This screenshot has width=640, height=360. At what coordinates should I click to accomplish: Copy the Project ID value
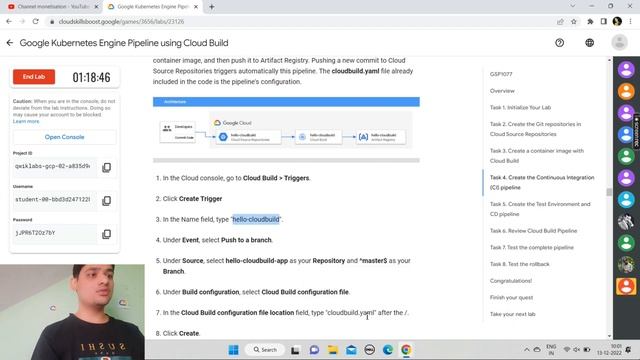click(107, 167)
